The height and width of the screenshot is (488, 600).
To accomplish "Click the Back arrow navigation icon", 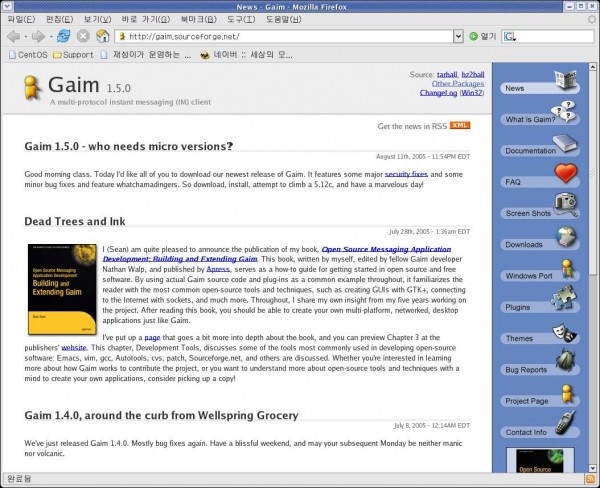I will (13, 36).
